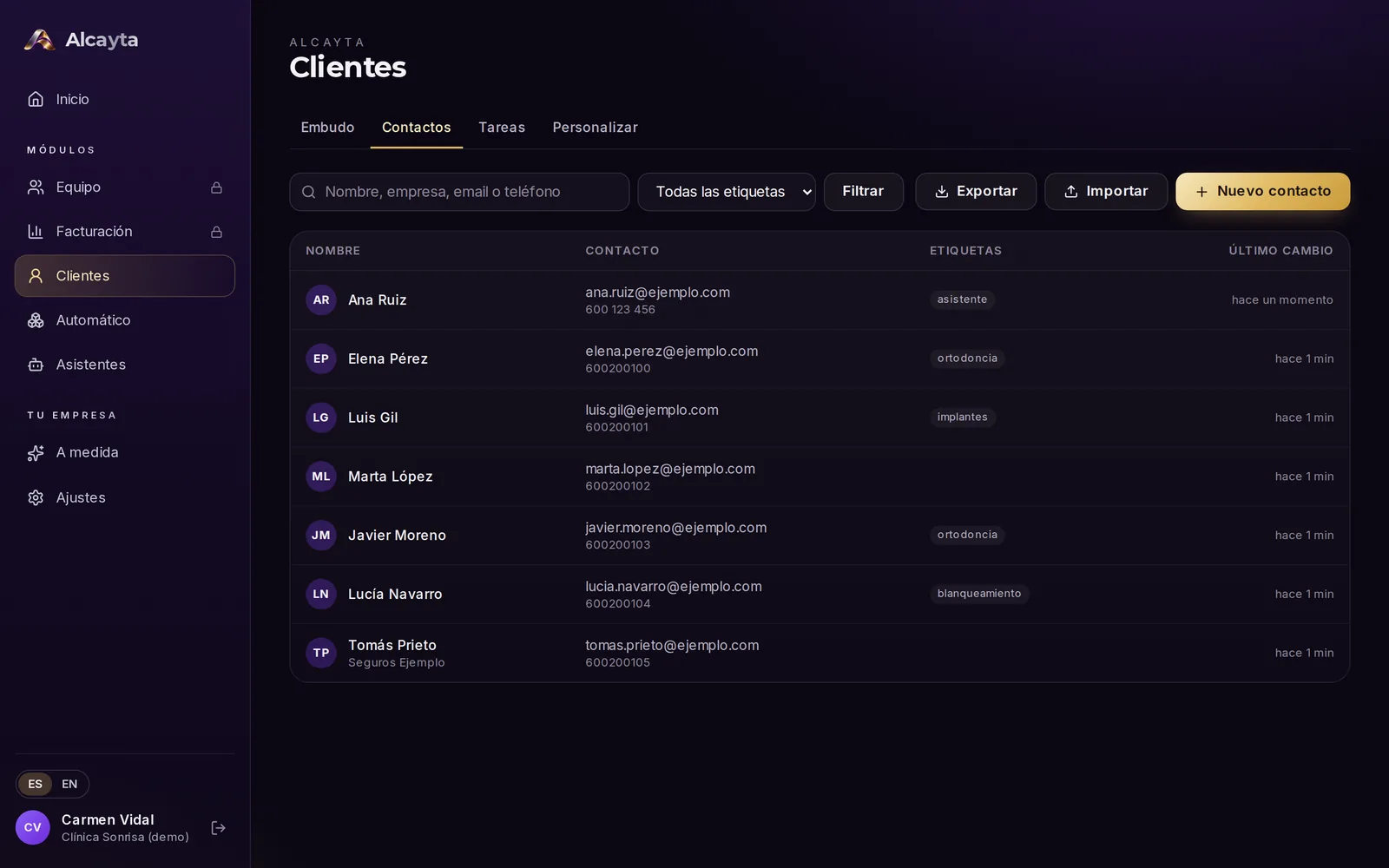The image size is (1389, 868).
Task: Click the Exportar button
Action: [x=976, y=191]
